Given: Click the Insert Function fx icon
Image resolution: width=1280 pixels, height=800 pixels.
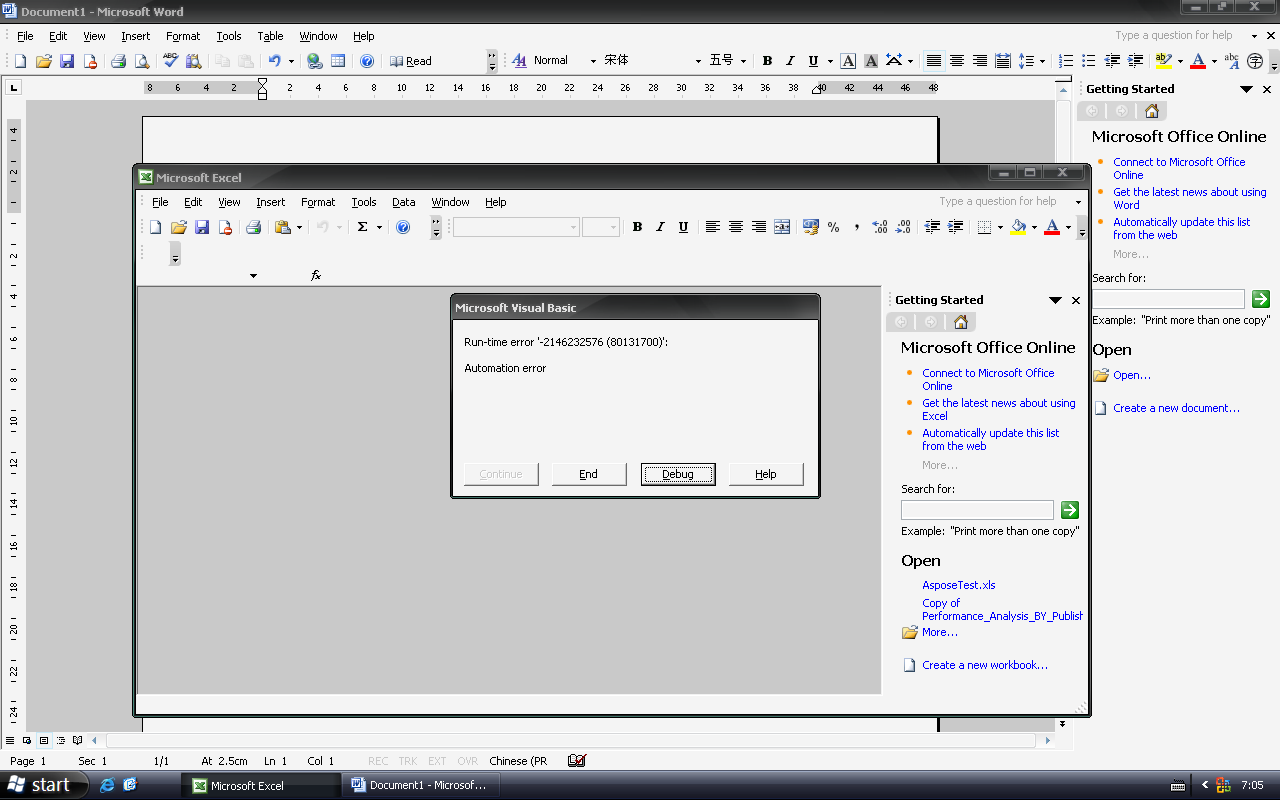Looking at the screenshot, I should 316,275.
